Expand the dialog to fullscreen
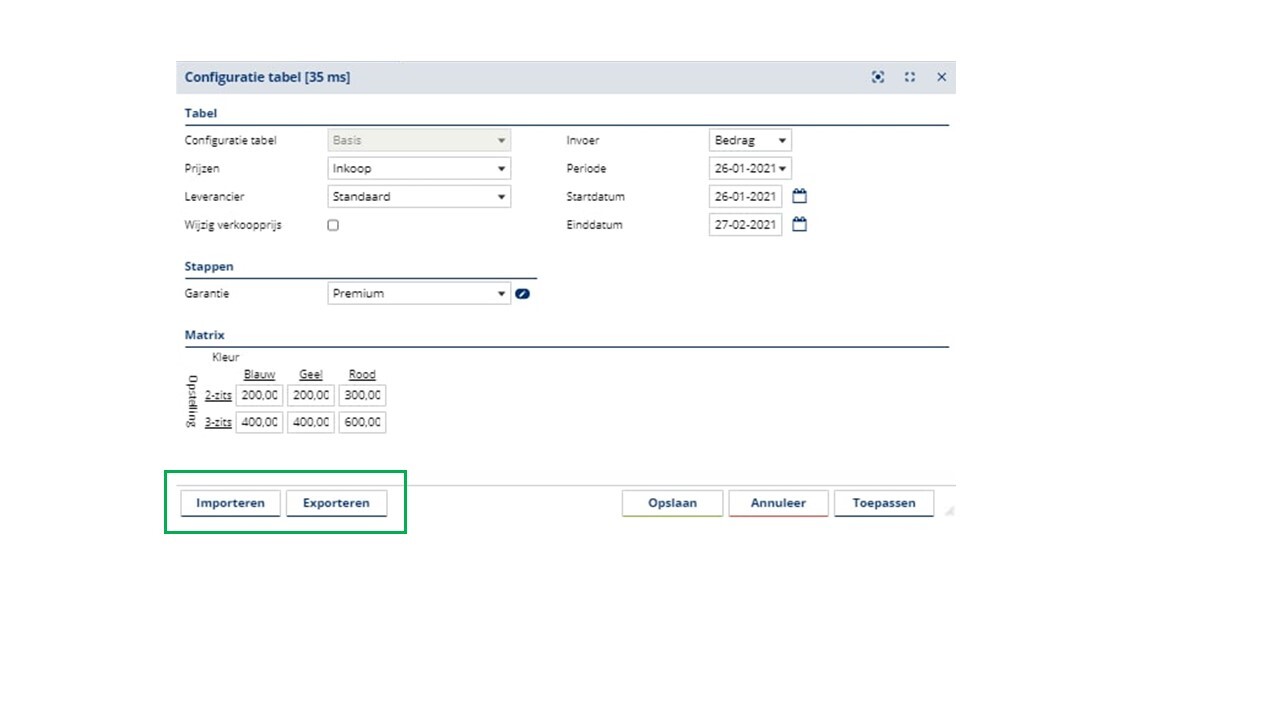Screen dimensions: 1280x720 coord(910,77)
